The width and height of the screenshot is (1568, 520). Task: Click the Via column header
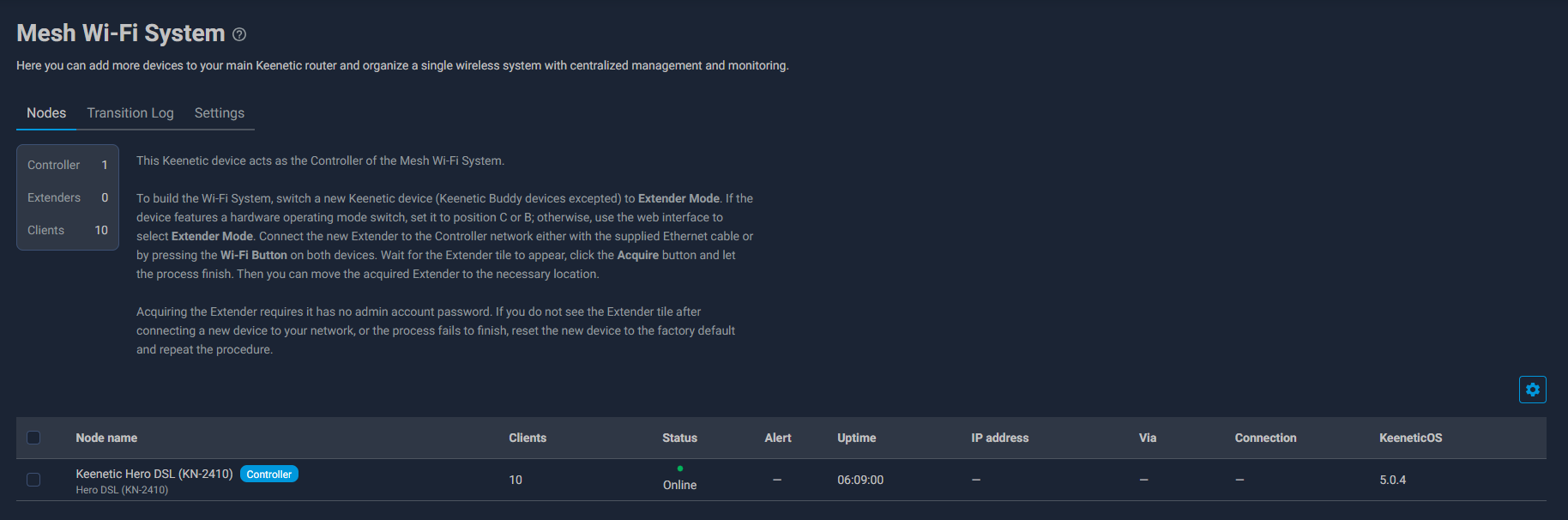[1148, 438]
